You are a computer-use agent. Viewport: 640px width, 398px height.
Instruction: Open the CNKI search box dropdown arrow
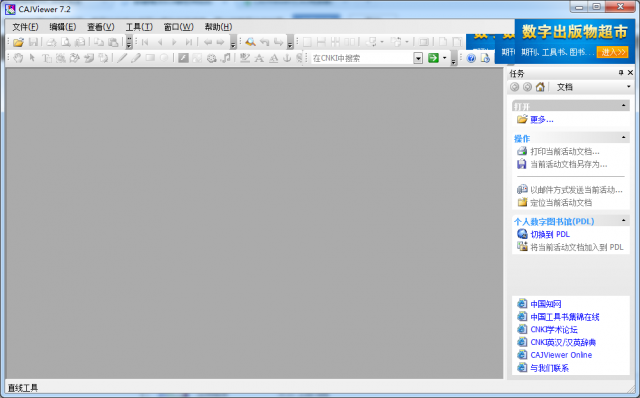418,58
